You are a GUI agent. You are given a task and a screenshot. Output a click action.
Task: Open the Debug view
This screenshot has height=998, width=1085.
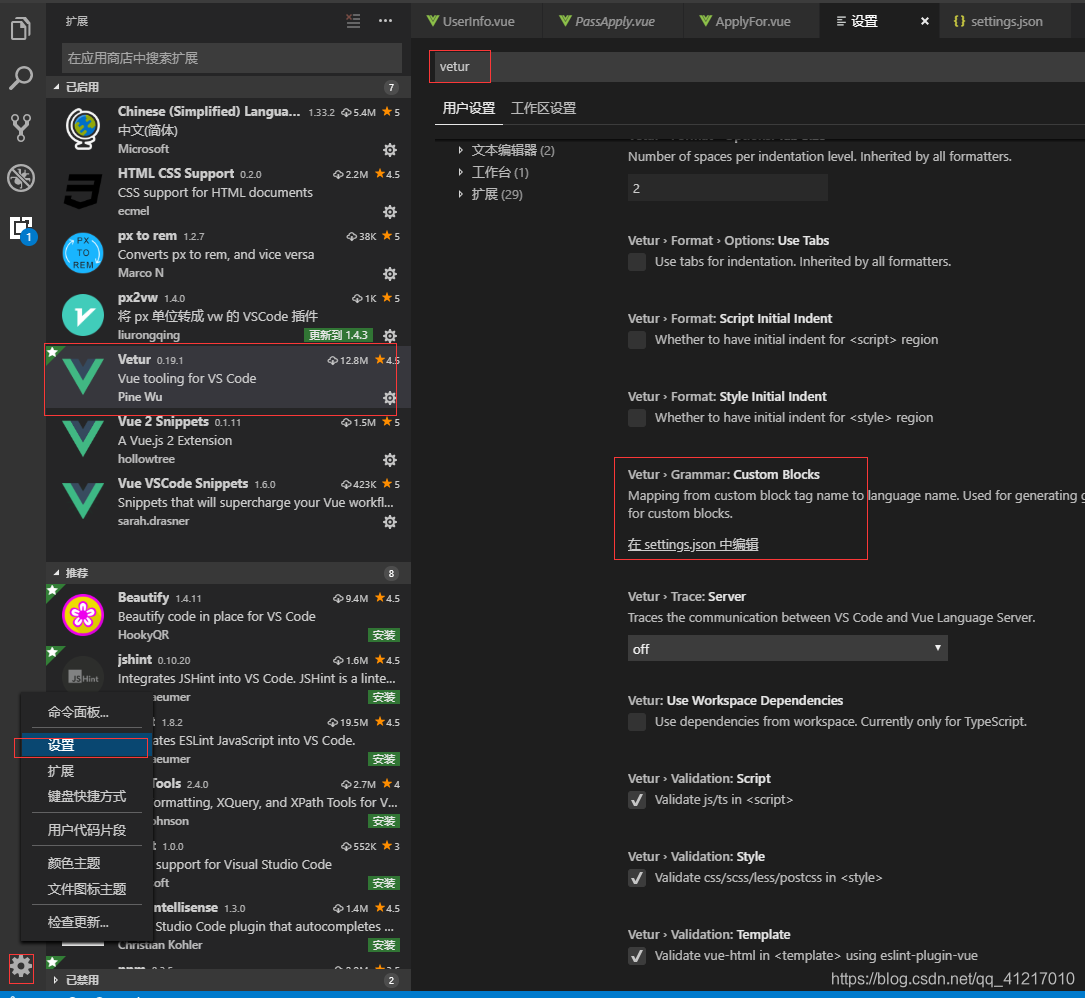pos(21,178)
